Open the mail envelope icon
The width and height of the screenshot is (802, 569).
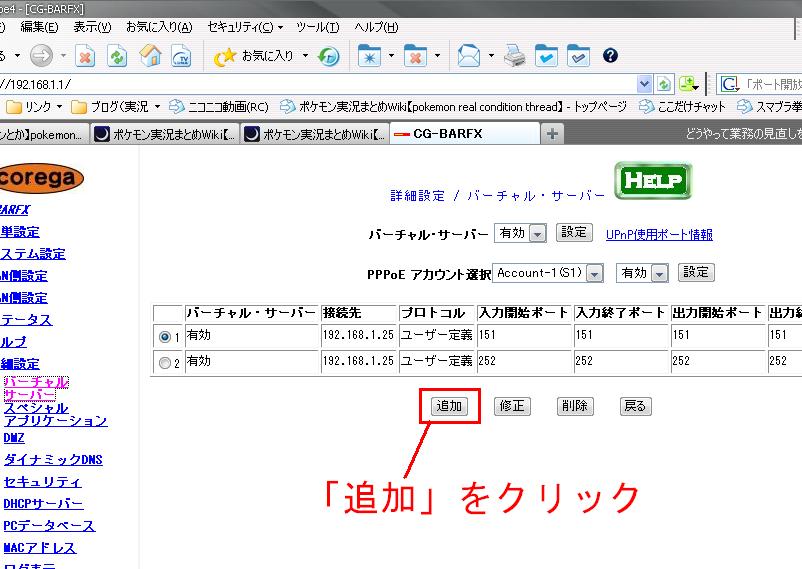click(468, 56)
